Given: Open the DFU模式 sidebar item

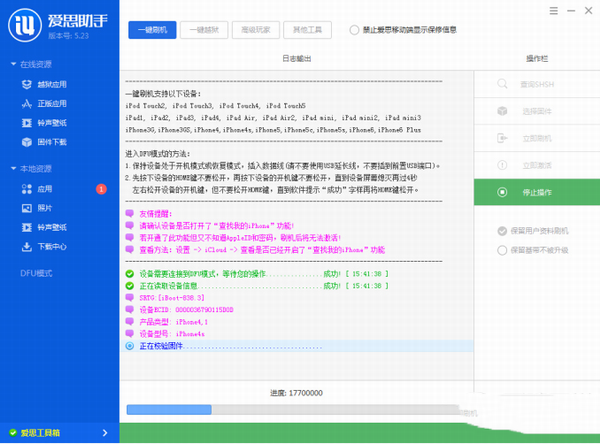Looking at the screenshot, I should 36,273.
